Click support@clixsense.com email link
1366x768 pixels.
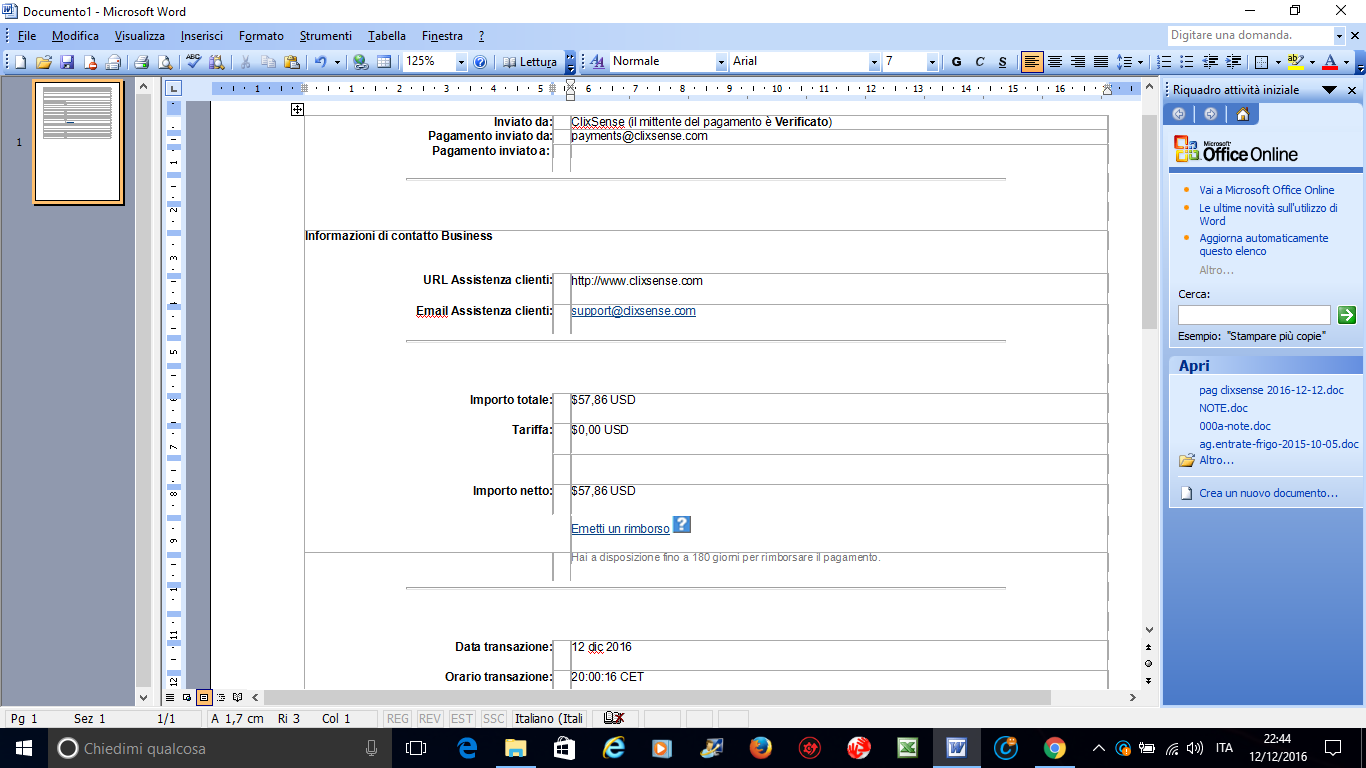[x=633, y=311]
